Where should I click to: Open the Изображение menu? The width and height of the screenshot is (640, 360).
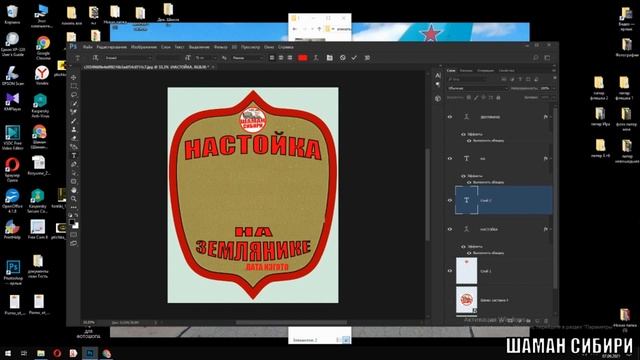coord(144,47)
